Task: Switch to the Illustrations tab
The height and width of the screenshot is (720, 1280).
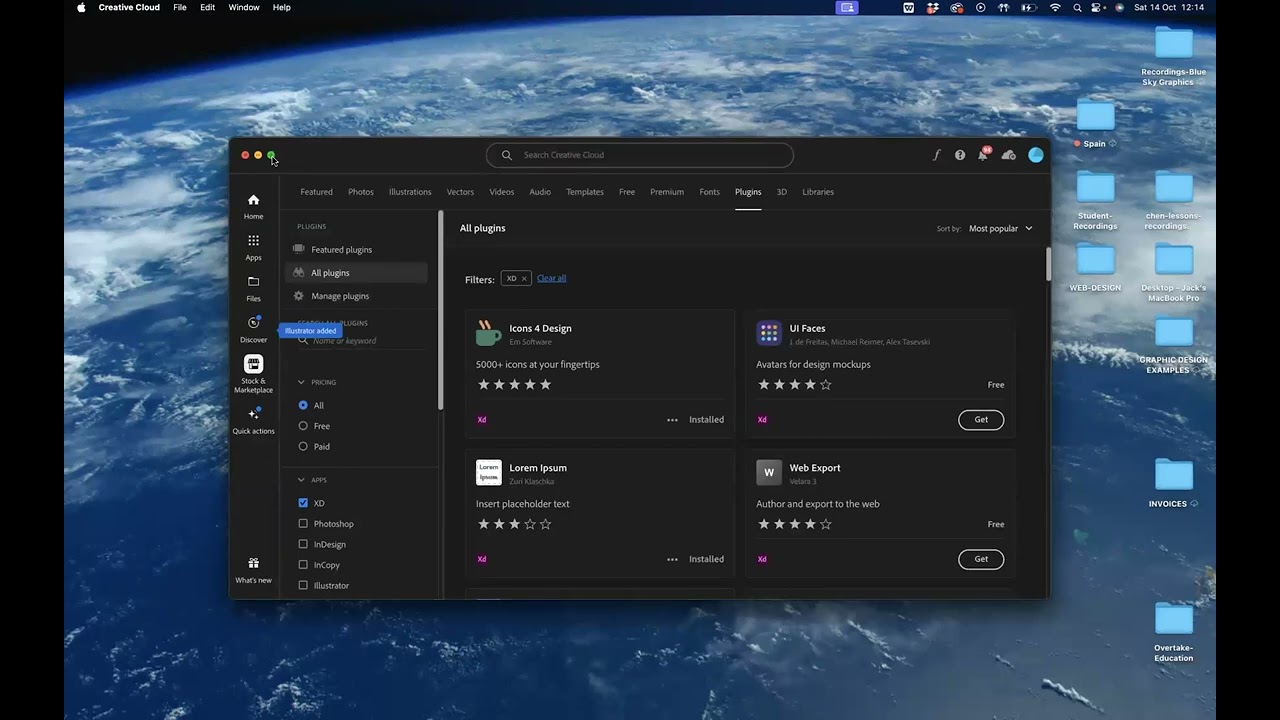Action: pyautogui.click(x=410, y=192)
